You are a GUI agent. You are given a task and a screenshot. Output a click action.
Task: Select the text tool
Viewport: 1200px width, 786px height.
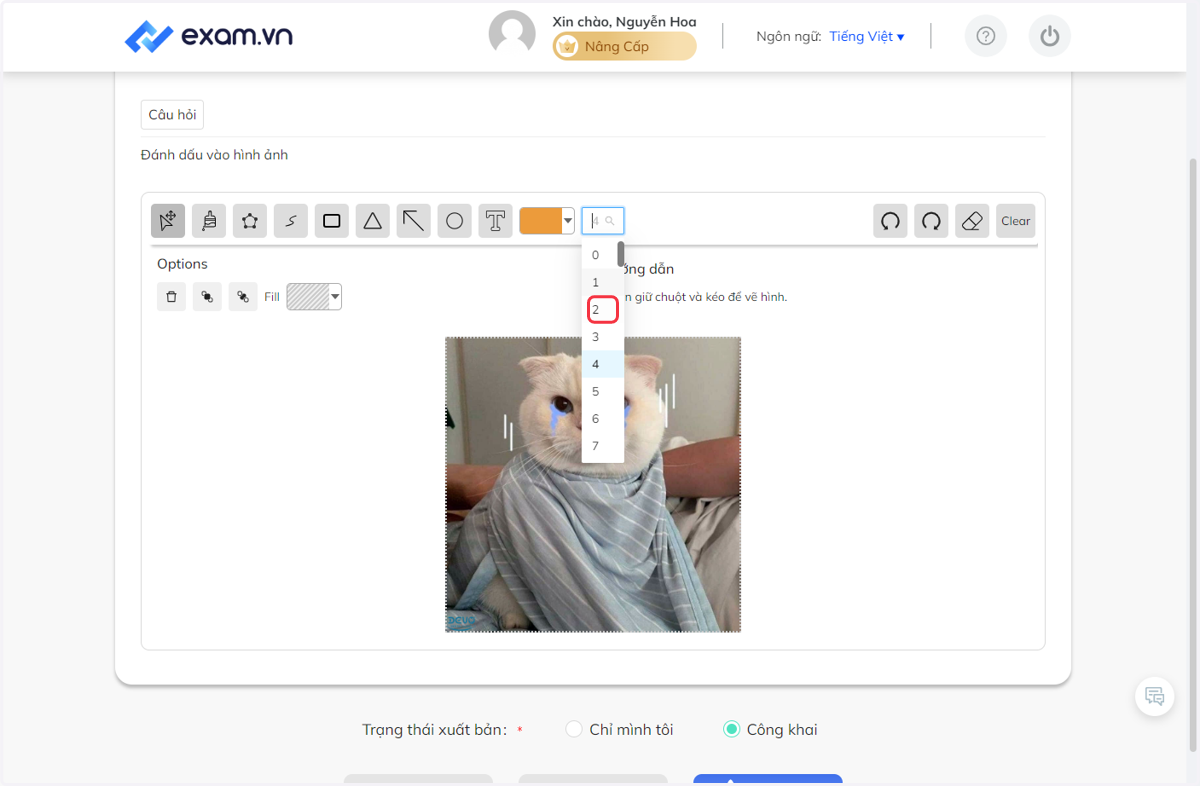click(x=496, y=221)
